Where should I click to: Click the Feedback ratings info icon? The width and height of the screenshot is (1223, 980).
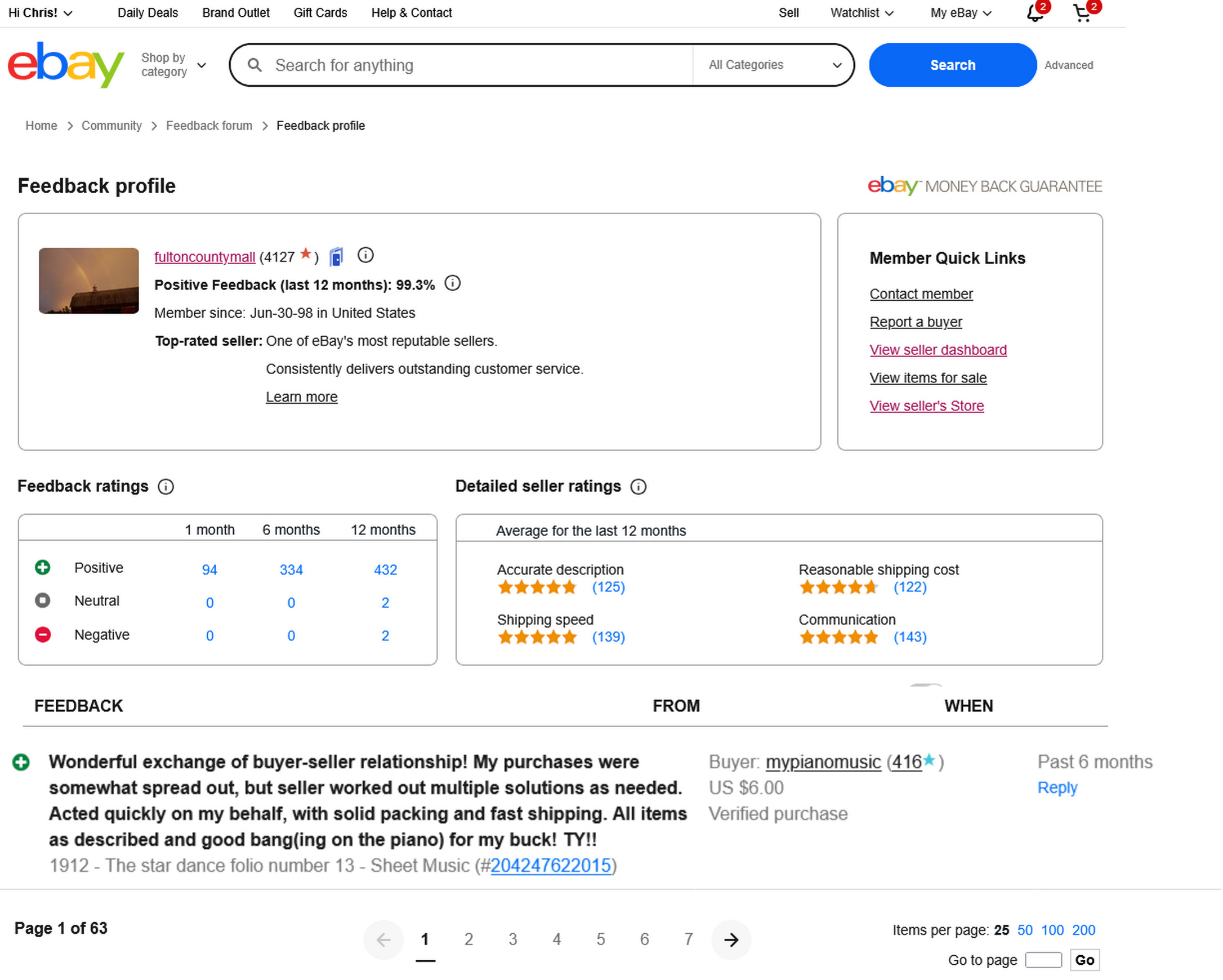pyautogui.click(x=166, y=487)
